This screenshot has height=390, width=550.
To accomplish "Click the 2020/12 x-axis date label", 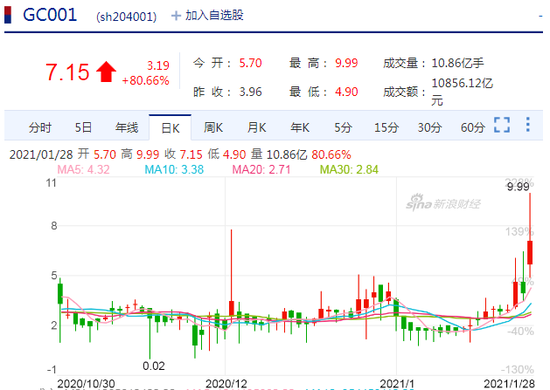I will point(226,384).
